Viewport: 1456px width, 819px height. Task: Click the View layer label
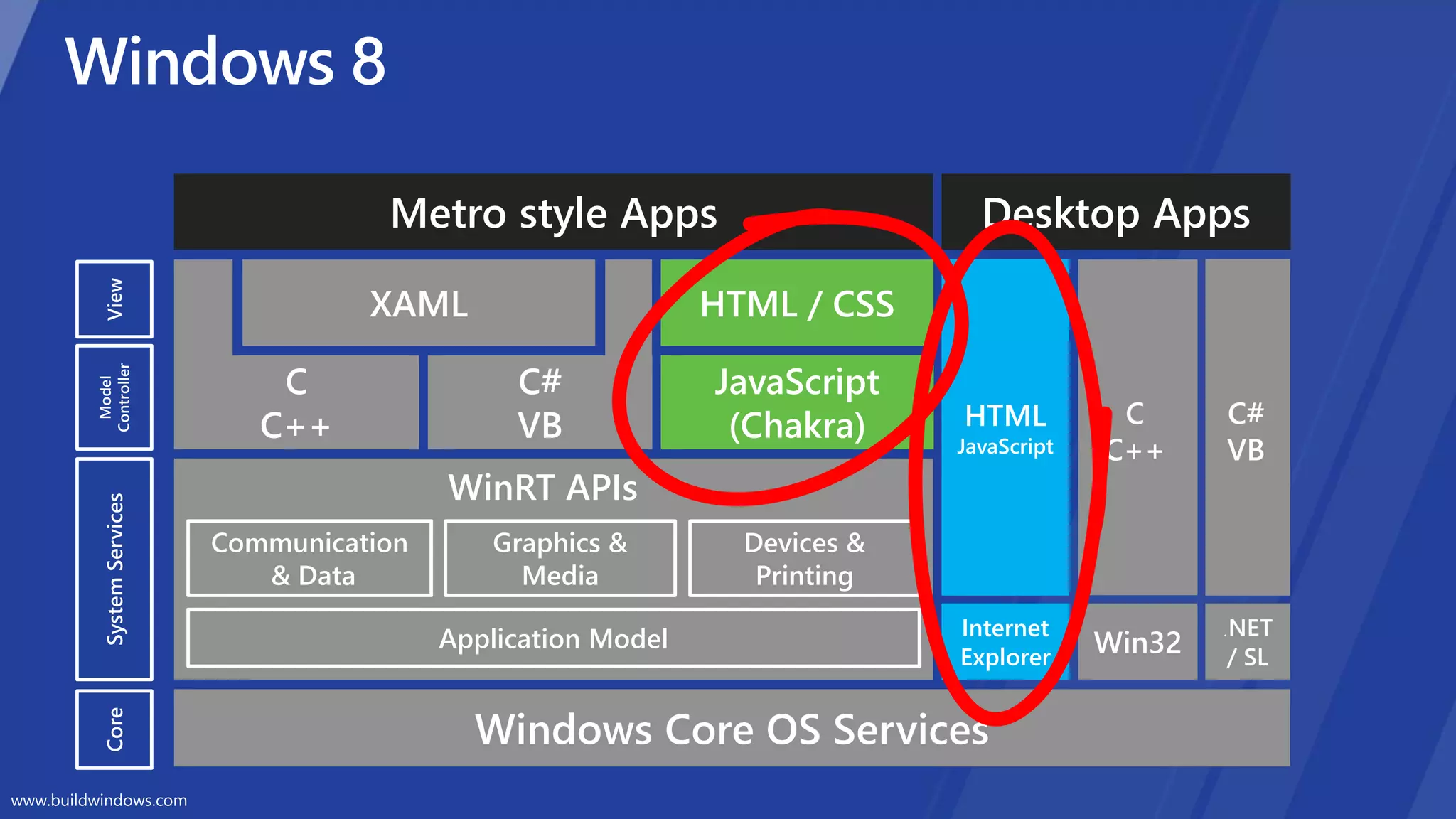114,299
